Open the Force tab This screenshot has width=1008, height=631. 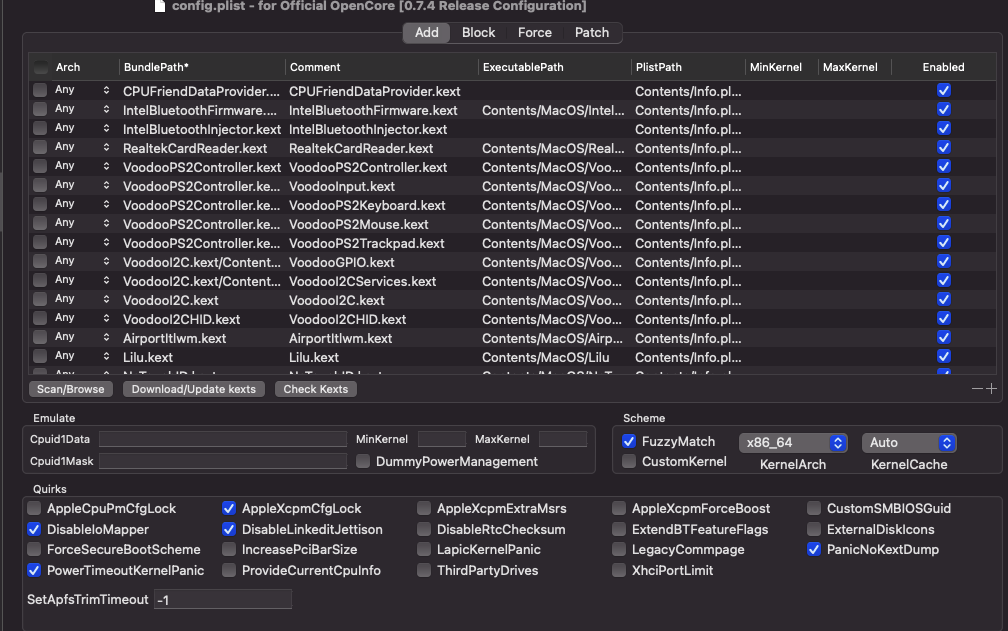point(534,33)
